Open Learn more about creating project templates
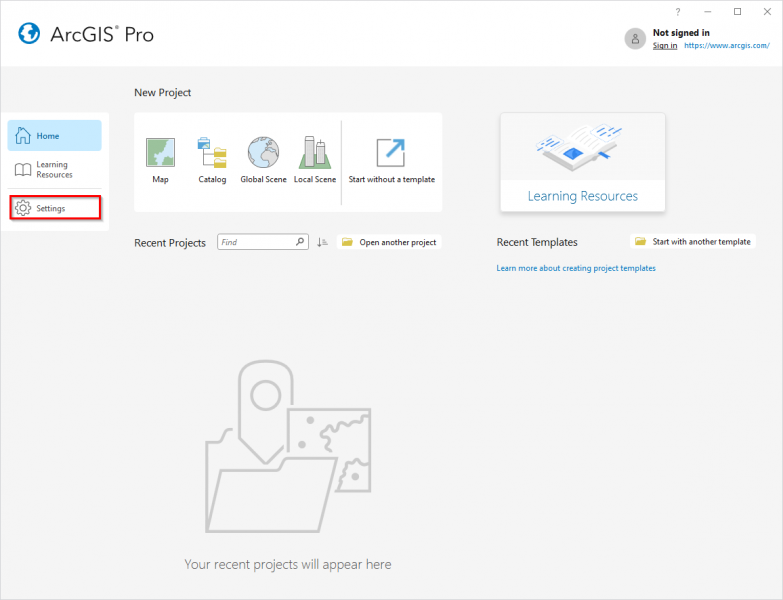 [x=576, y=268]
